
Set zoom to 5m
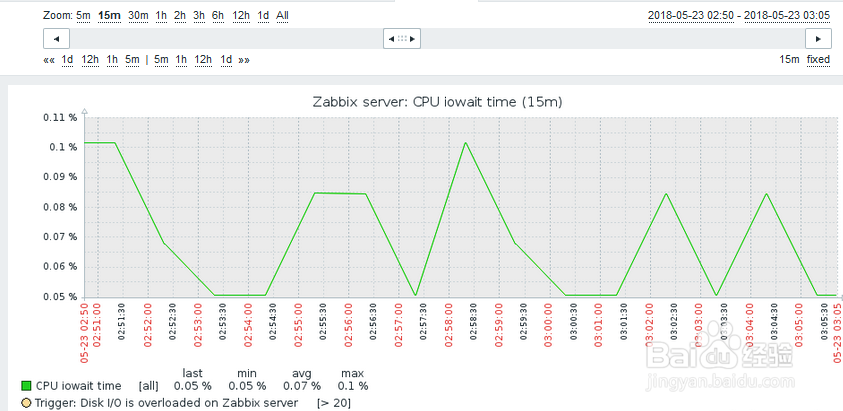click(83, 15)
